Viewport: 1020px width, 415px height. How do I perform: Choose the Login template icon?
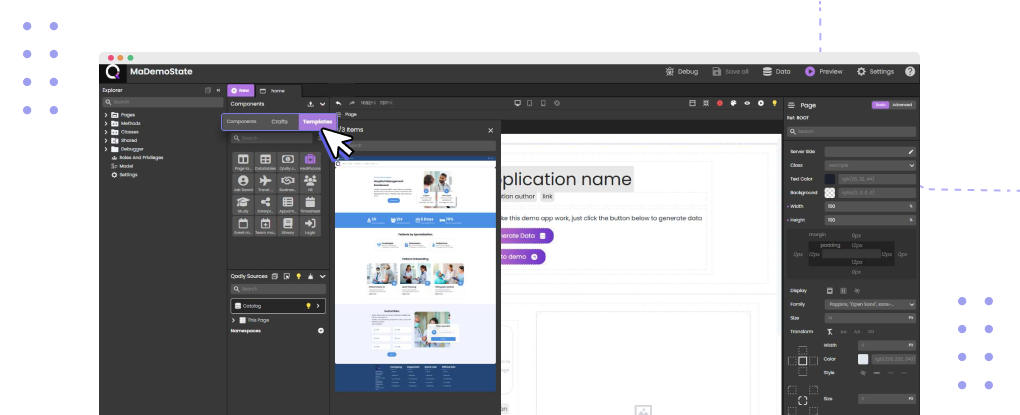point(310,225)
